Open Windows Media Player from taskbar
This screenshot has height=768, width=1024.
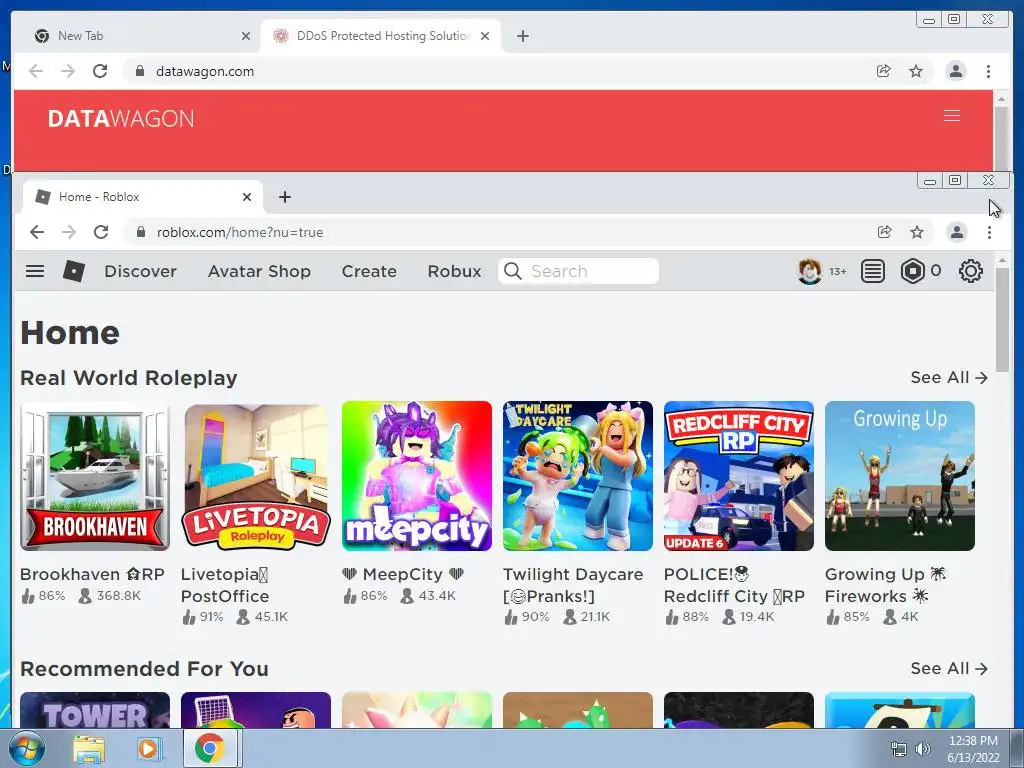coord(148,749)
